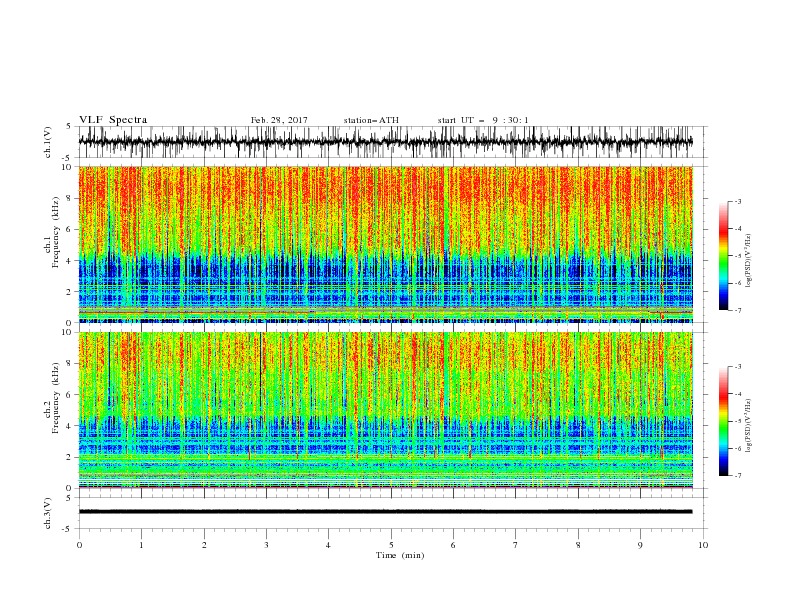Click the upper color bar '-3' label
Image resolution: width=792 pixels, height=612 pixels.
click(x=737, y=201)
